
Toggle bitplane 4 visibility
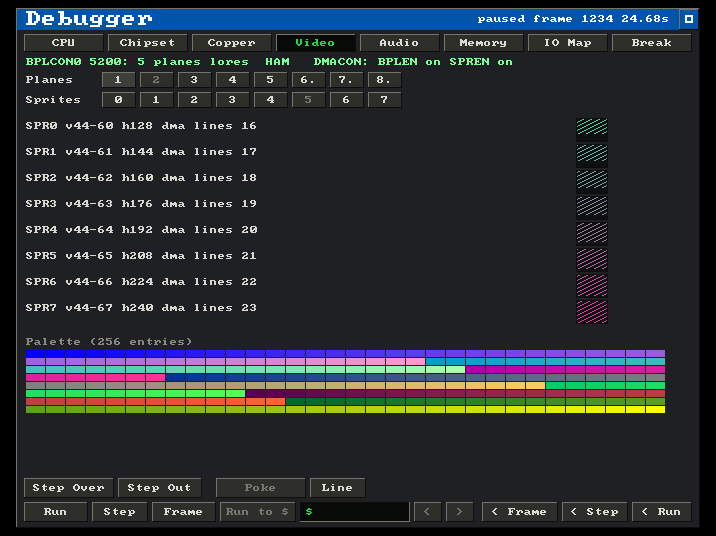point(232,80)
